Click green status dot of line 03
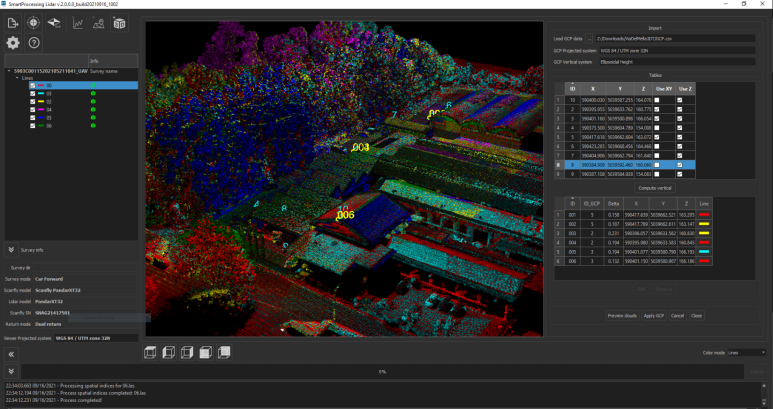This screenshot has height=409, width=773. pos(93,93)
